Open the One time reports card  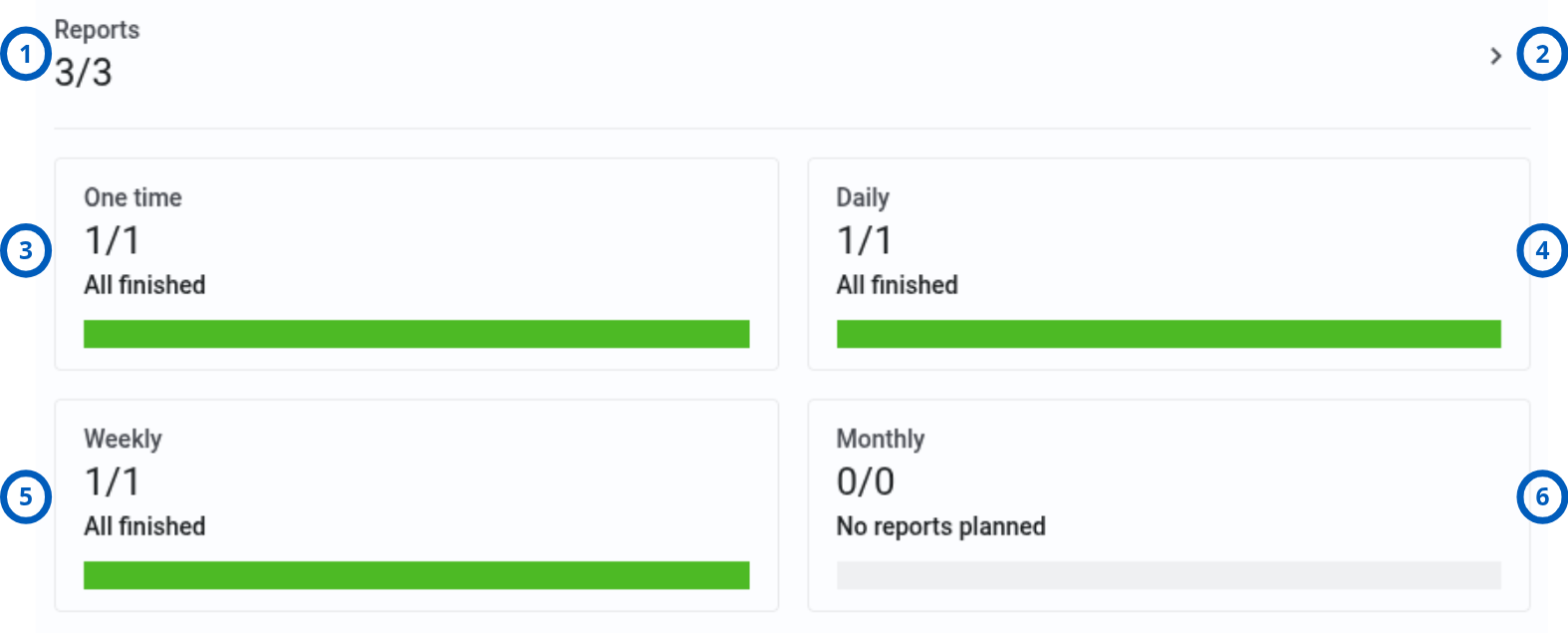pyautogui.click(x=416, y=264)
